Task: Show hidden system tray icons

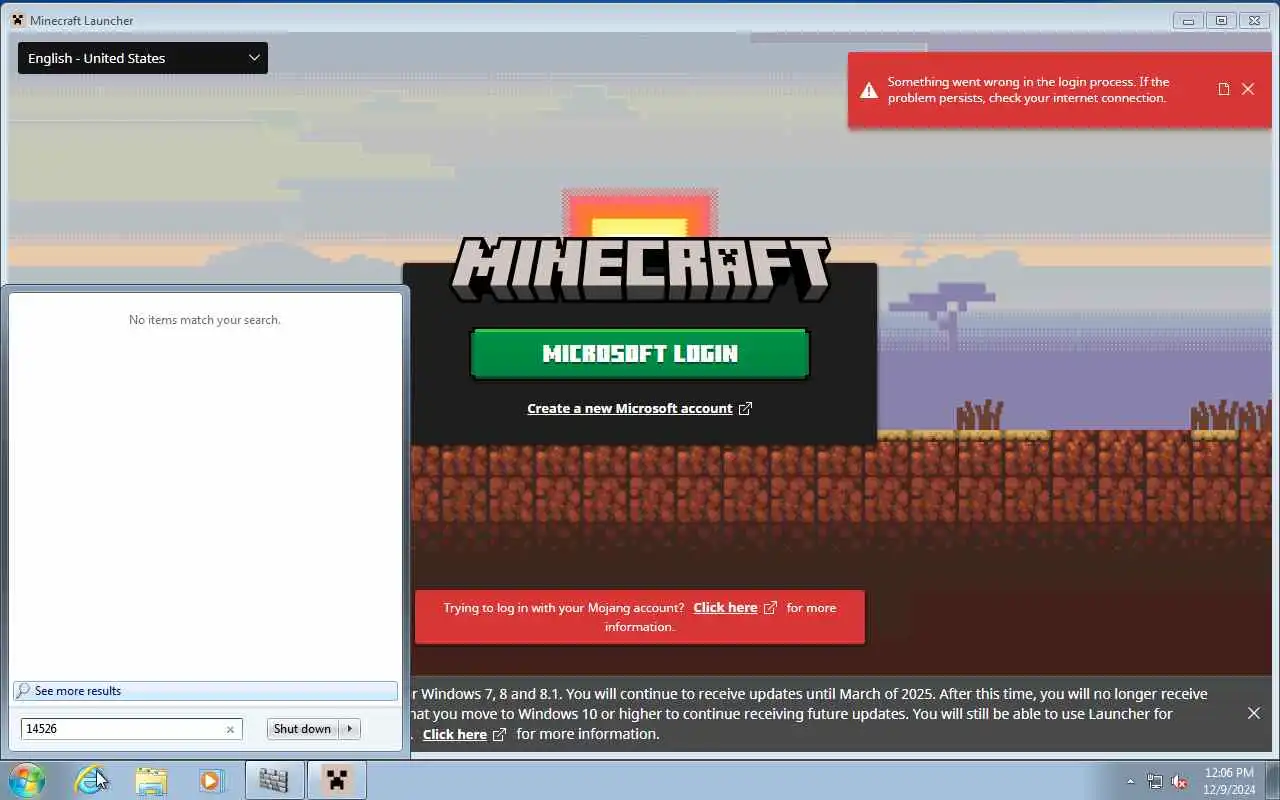Action: coord(1130,781)
